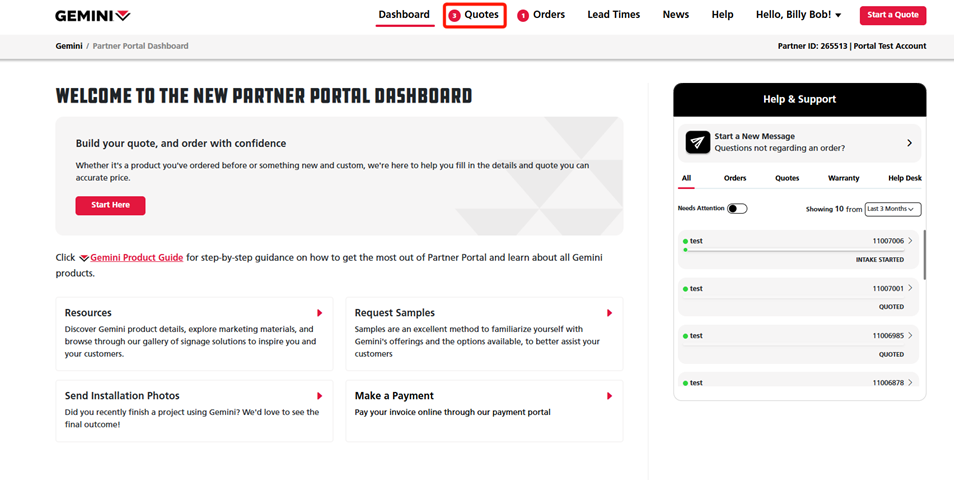Click the paper plane message icon
The width and height of the screenshot is (954, 480).
coord(697,143)
